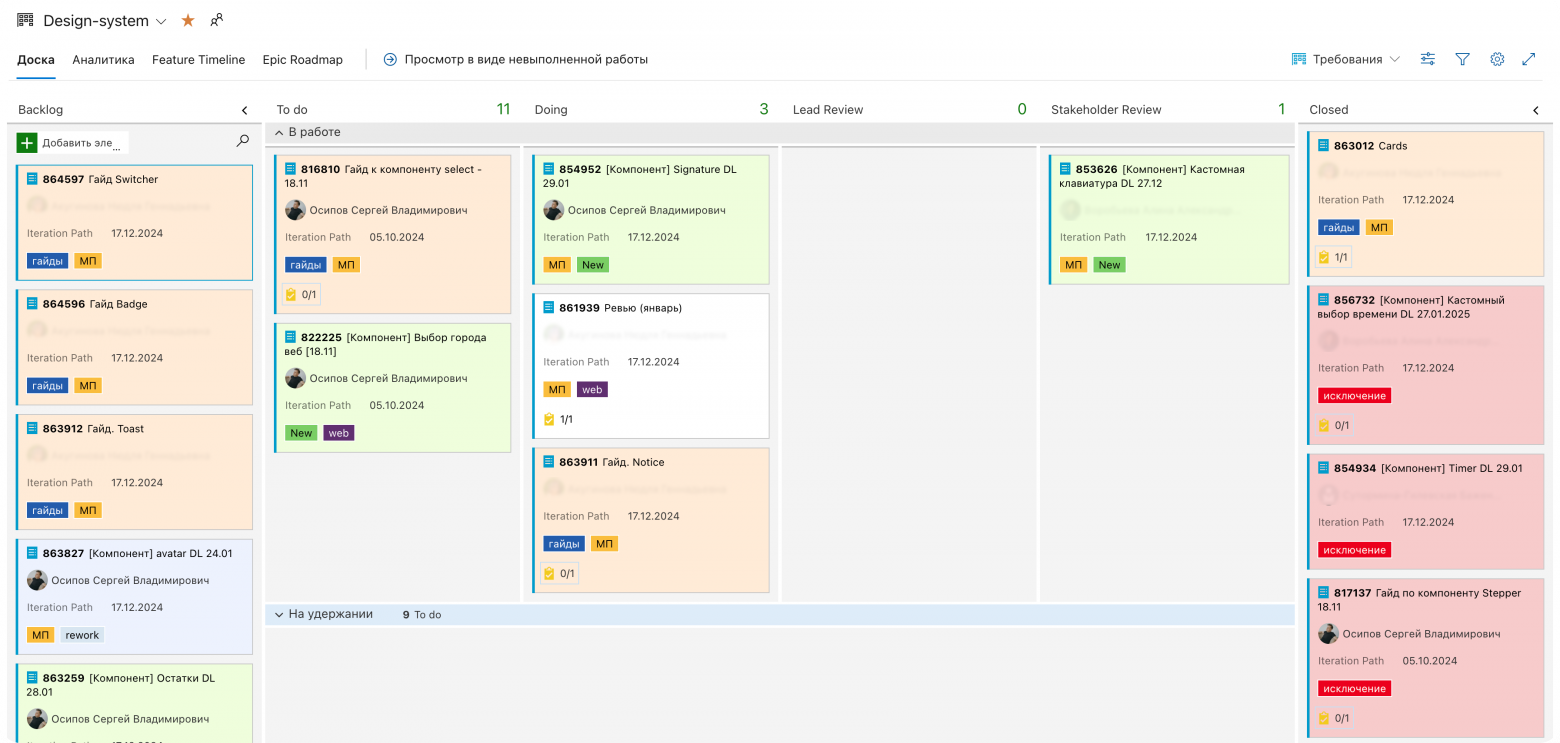Image resolution: width=1560 pixels, height=743 pixels.
Task: Click the Добавить эле… new item field
Action: (x=83, y=143)
